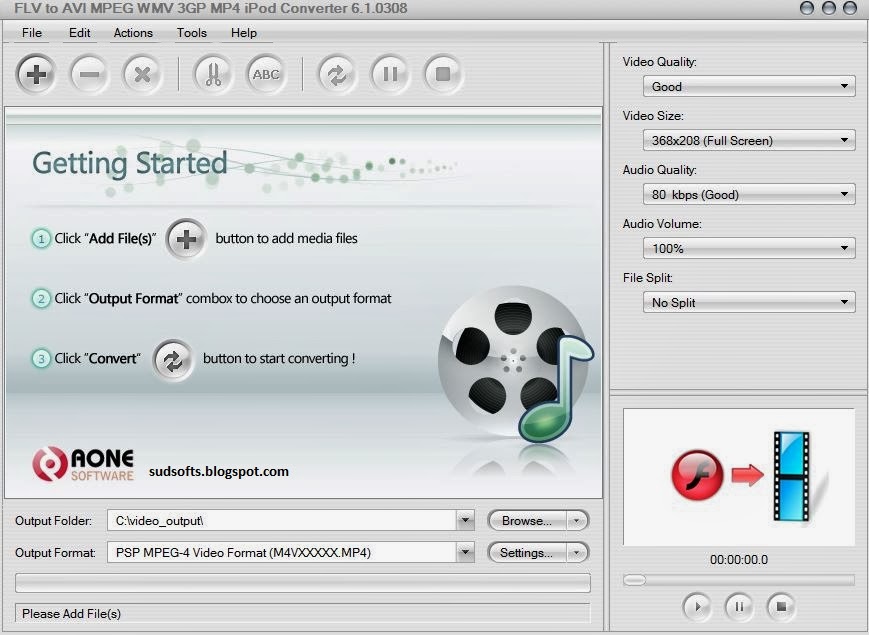Open the Actions menu
Image resolution: width=869 pixels, height=635 pixels.
[133, 33]
